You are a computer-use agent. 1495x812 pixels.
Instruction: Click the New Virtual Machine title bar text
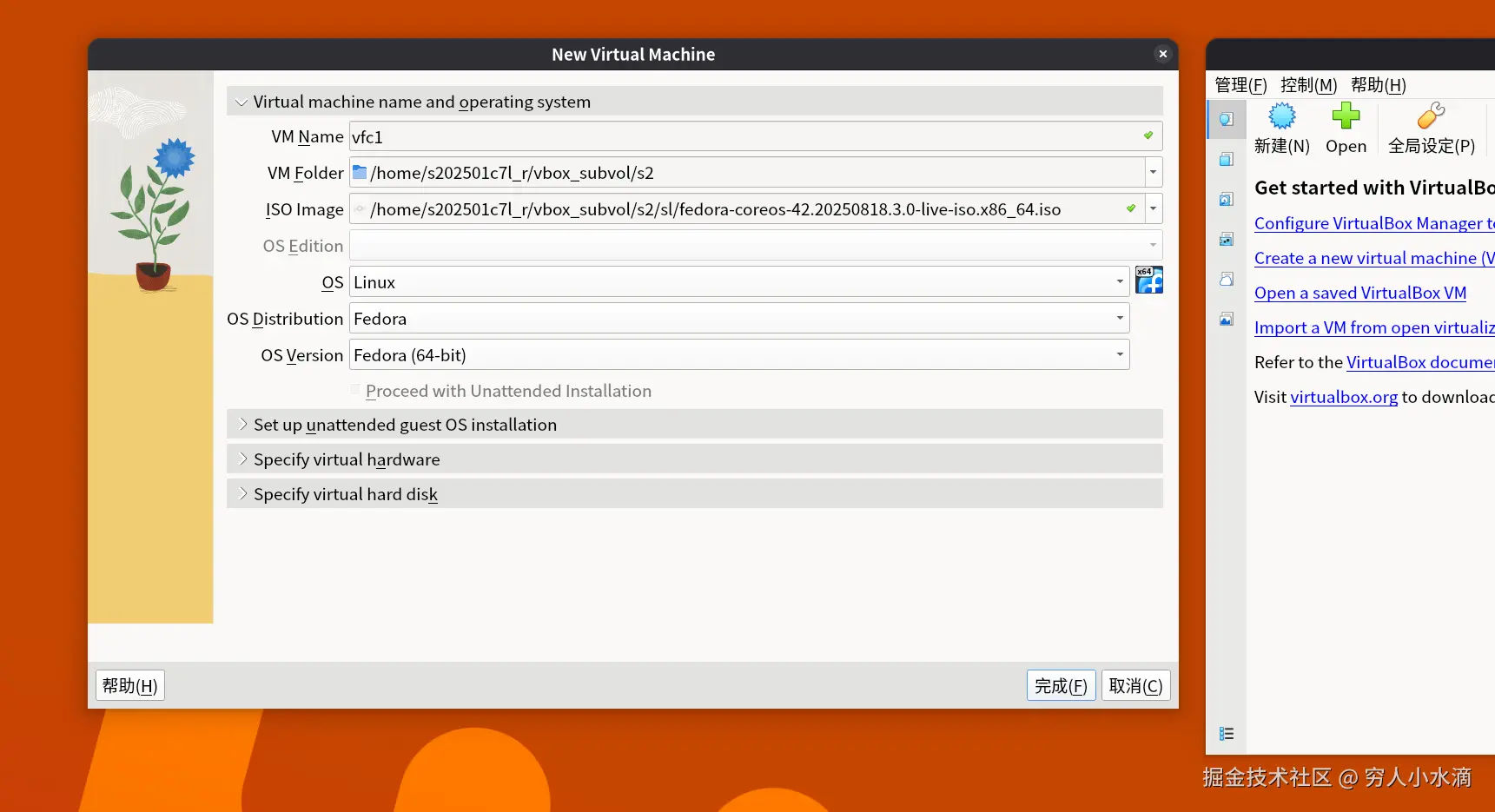(633, 54)
